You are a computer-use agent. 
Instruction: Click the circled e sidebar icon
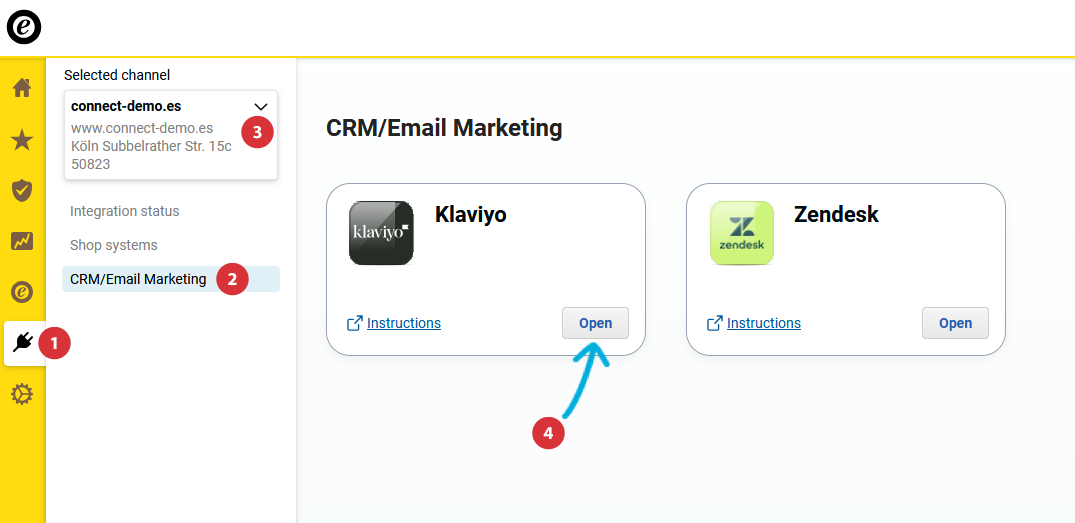(22, 292)
